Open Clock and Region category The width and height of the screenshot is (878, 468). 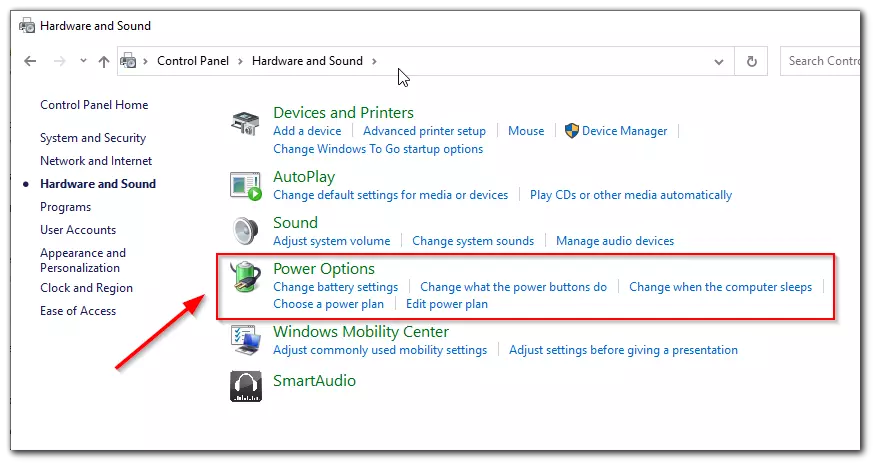pos(86,288)
